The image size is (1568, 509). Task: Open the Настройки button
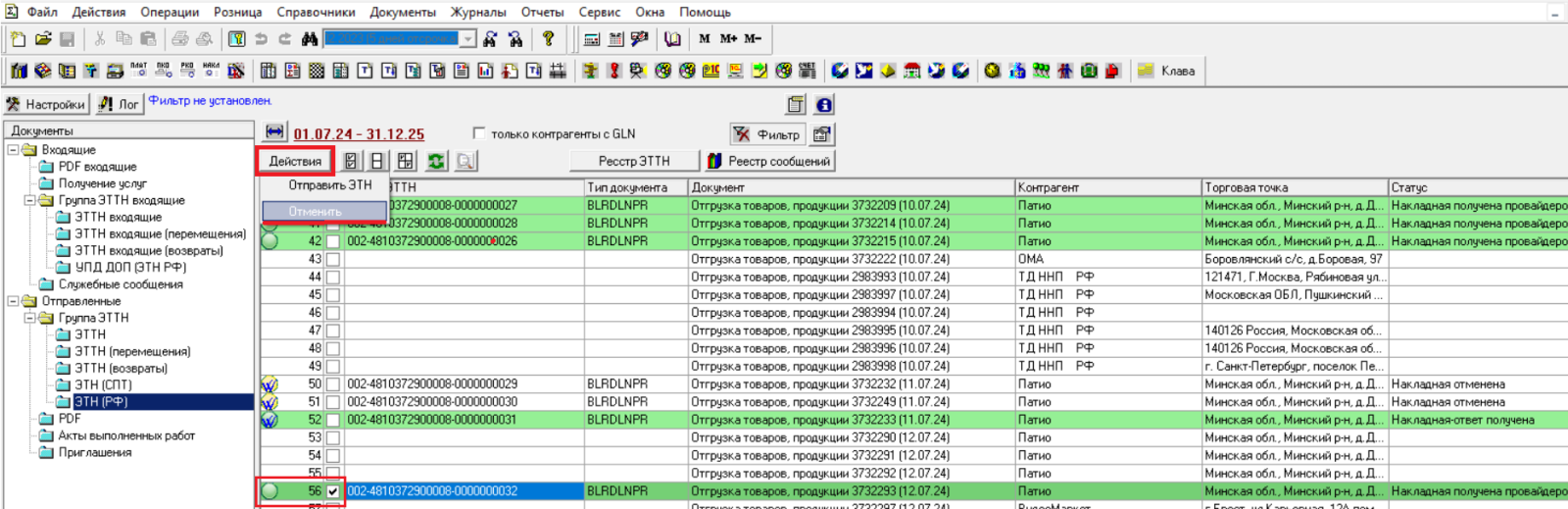point(46,104)
